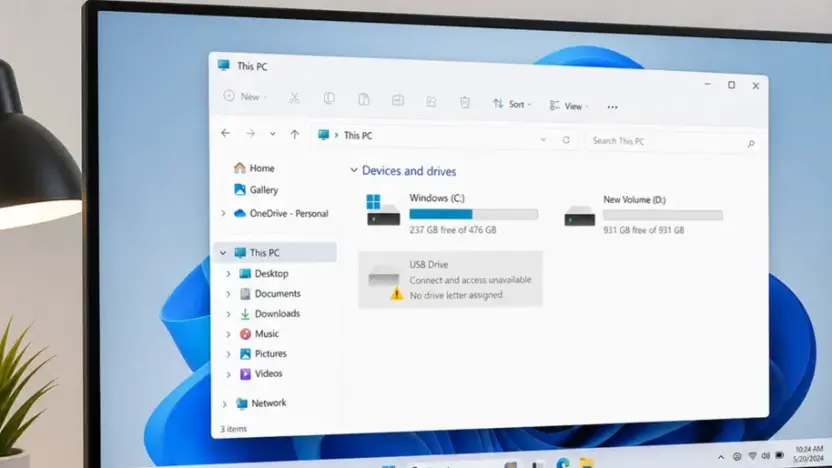The width and height of the screenshot is (832, 468).
Task: Select the New Volume (D:) drive icon
Action: pyautogui.click(x=579, y=216)
